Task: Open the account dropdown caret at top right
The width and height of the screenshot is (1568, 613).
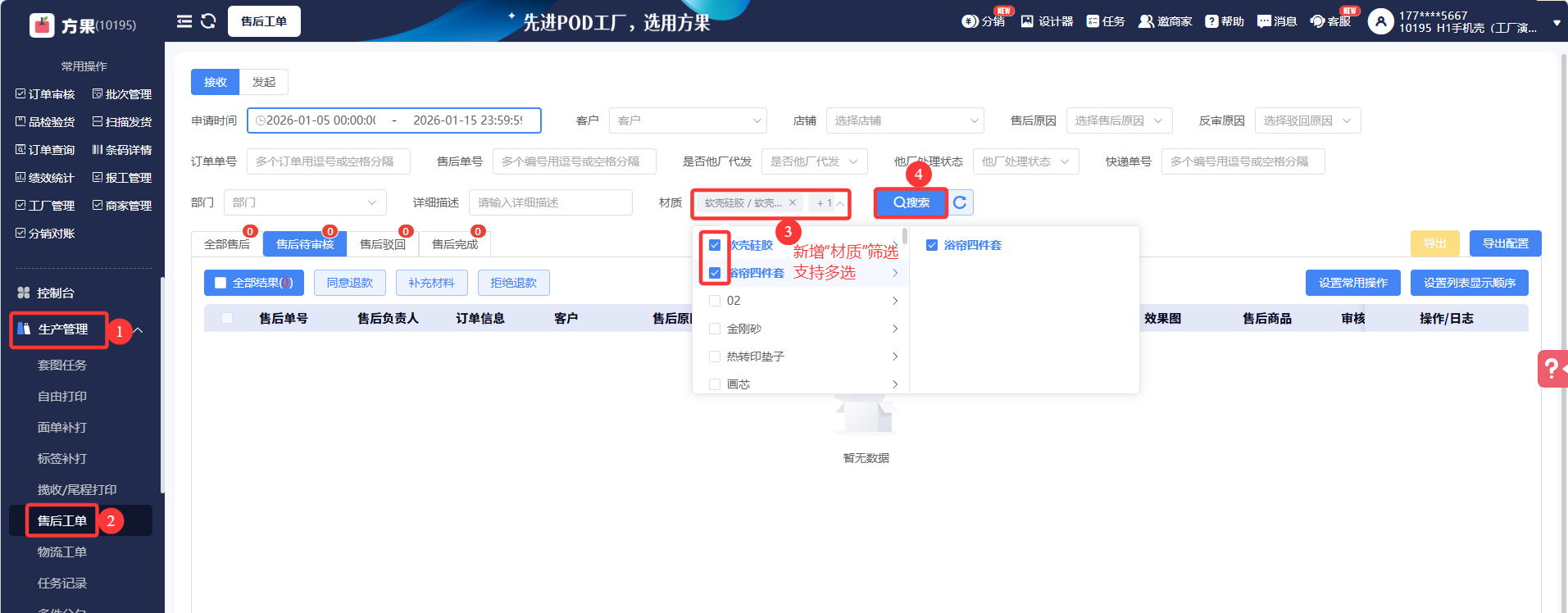Action: (1557, 23)
